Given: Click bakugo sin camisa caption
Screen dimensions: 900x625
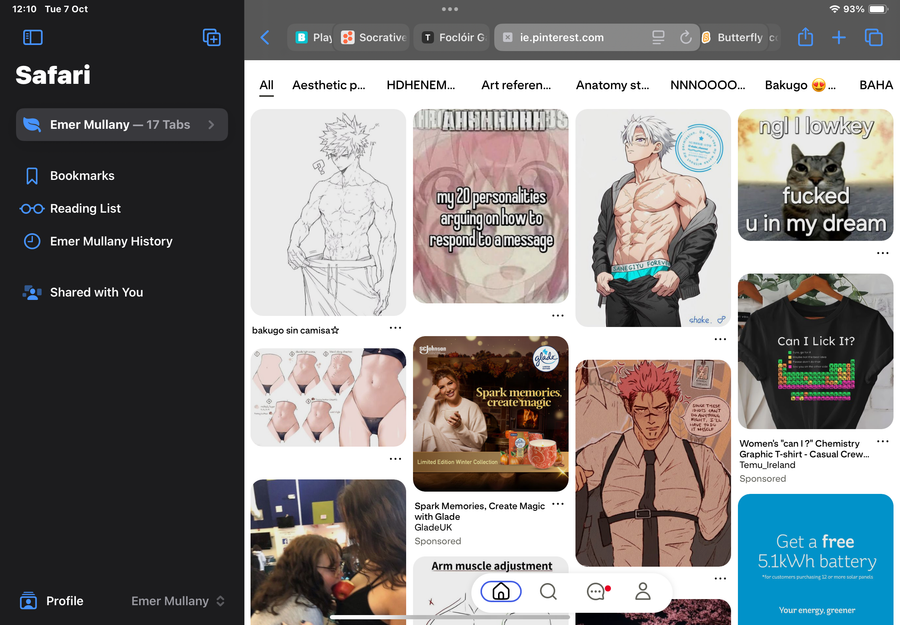Looking at the screenshot, I should click(295, 330).
